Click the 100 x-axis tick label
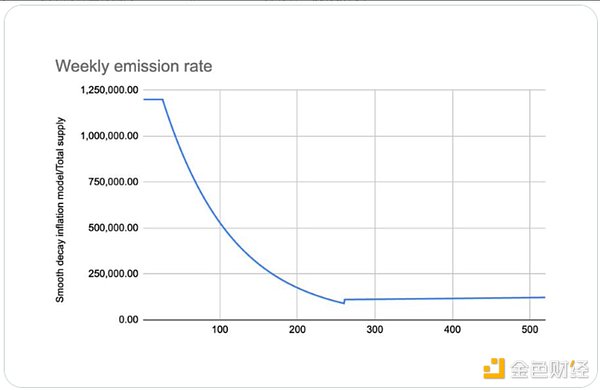The width and height of the screenshot is (600, 390). click(x=220, y=330)
